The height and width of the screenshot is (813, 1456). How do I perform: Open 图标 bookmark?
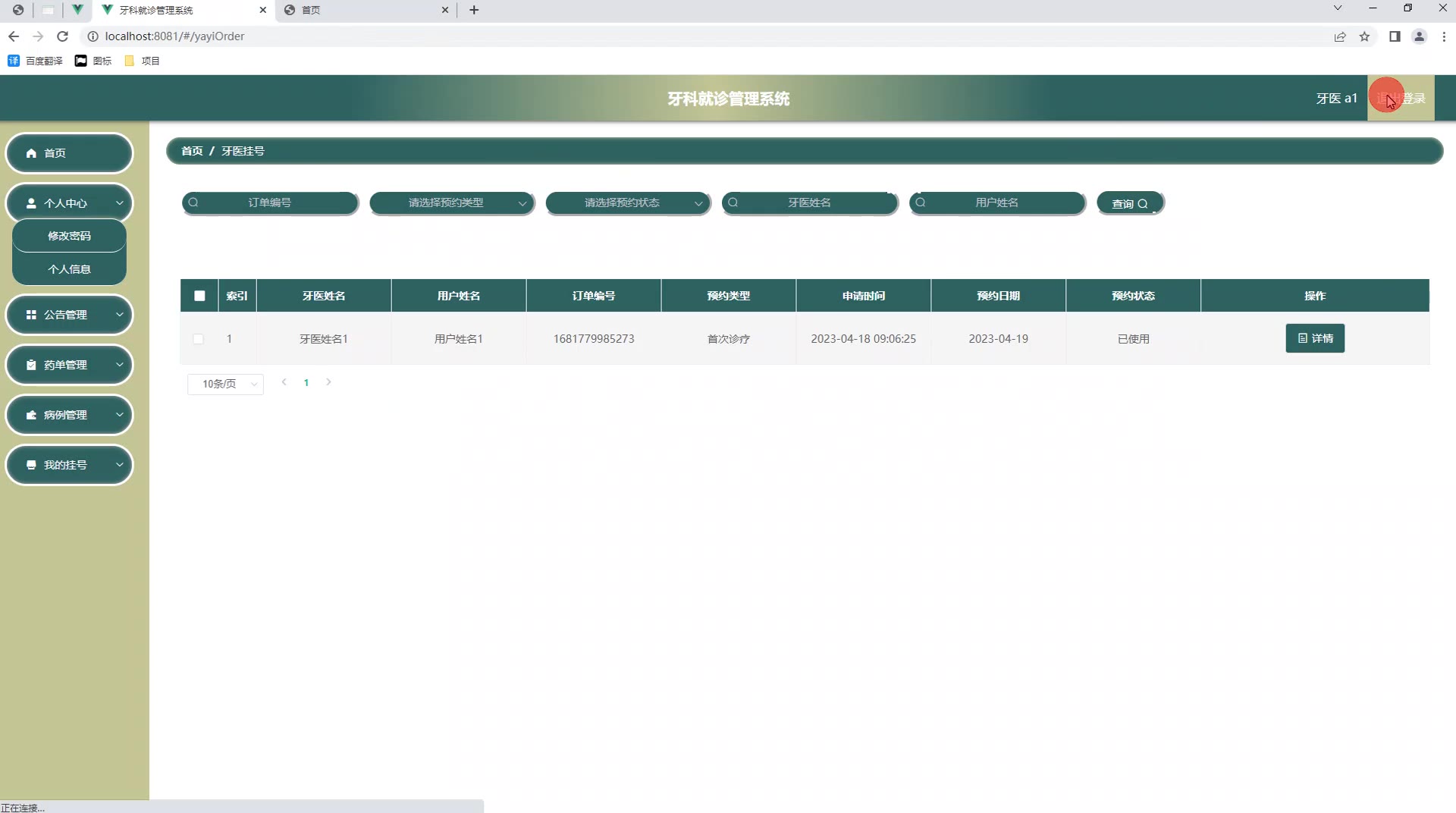coord(93,61)
